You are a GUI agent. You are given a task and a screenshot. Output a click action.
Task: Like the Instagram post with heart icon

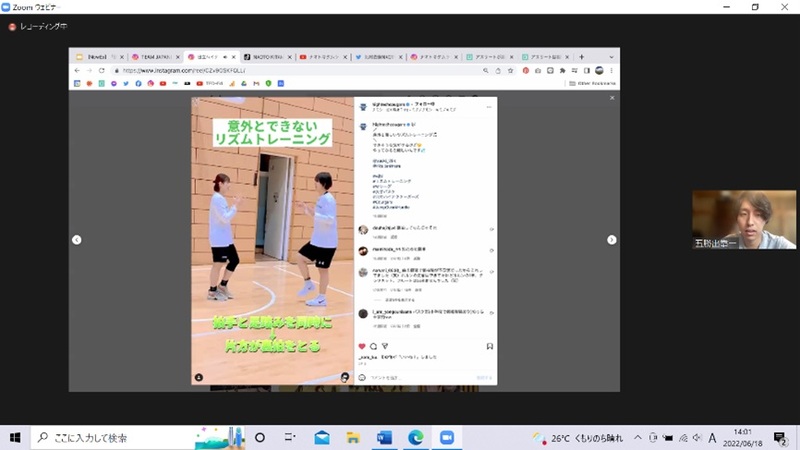pyautogui.click(x=362, y=346)
